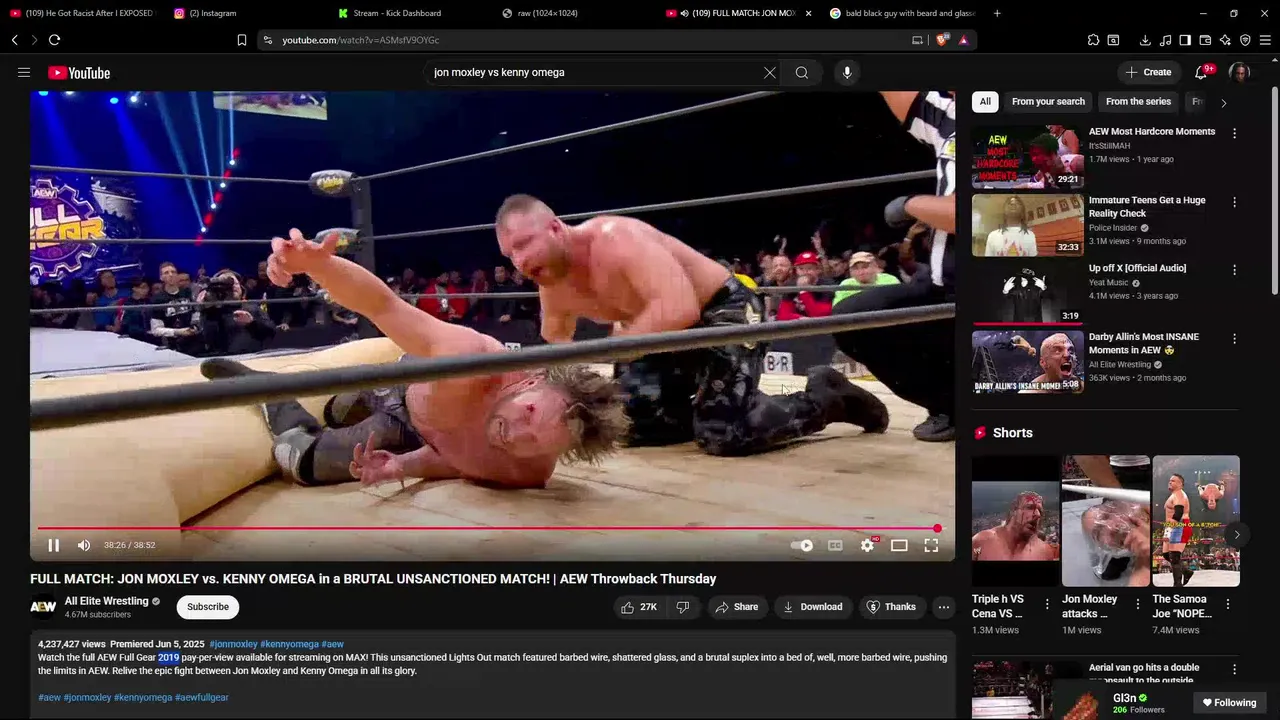
Task: Like the video (27K)
Action: [639, 607]
